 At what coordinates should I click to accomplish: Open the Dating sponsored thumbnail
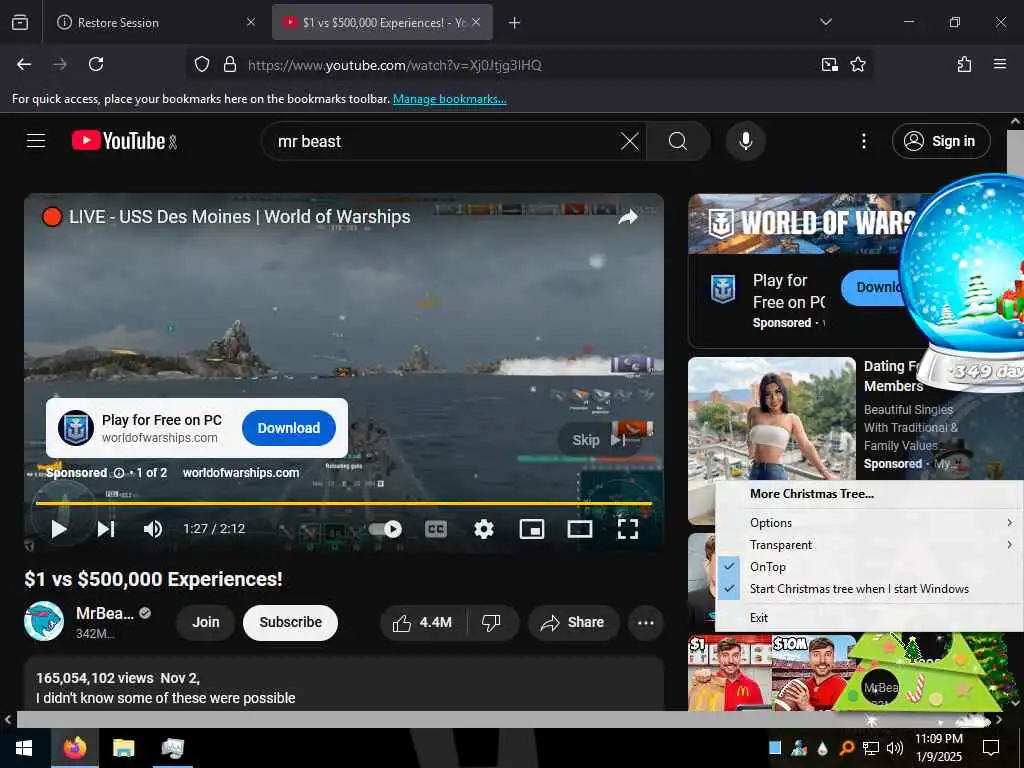pyautogui.click(x=771, y=419)
